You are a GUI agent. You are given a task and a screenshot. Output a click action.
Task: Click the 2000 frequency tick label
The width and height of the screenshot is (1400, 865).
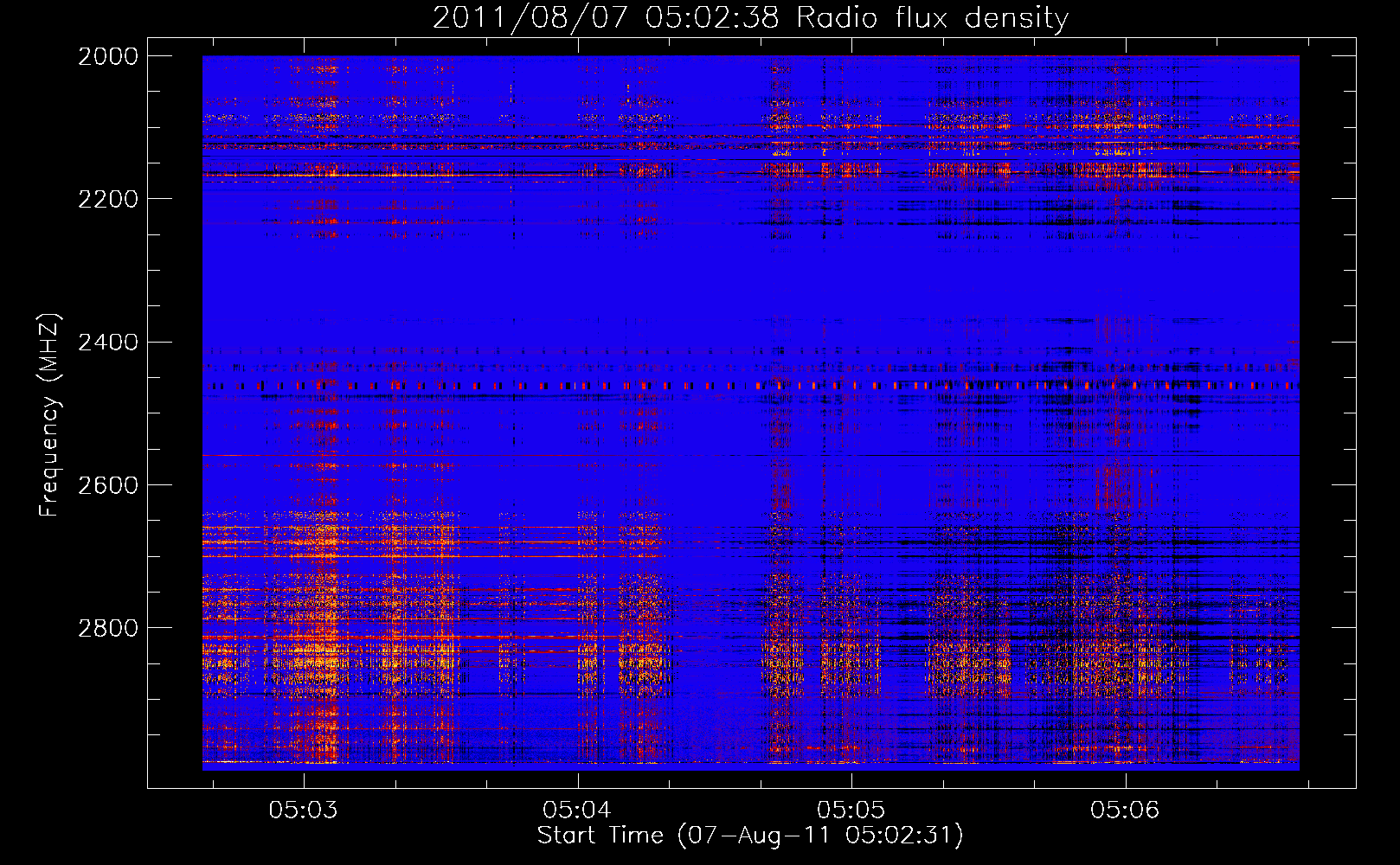point(108,56)
